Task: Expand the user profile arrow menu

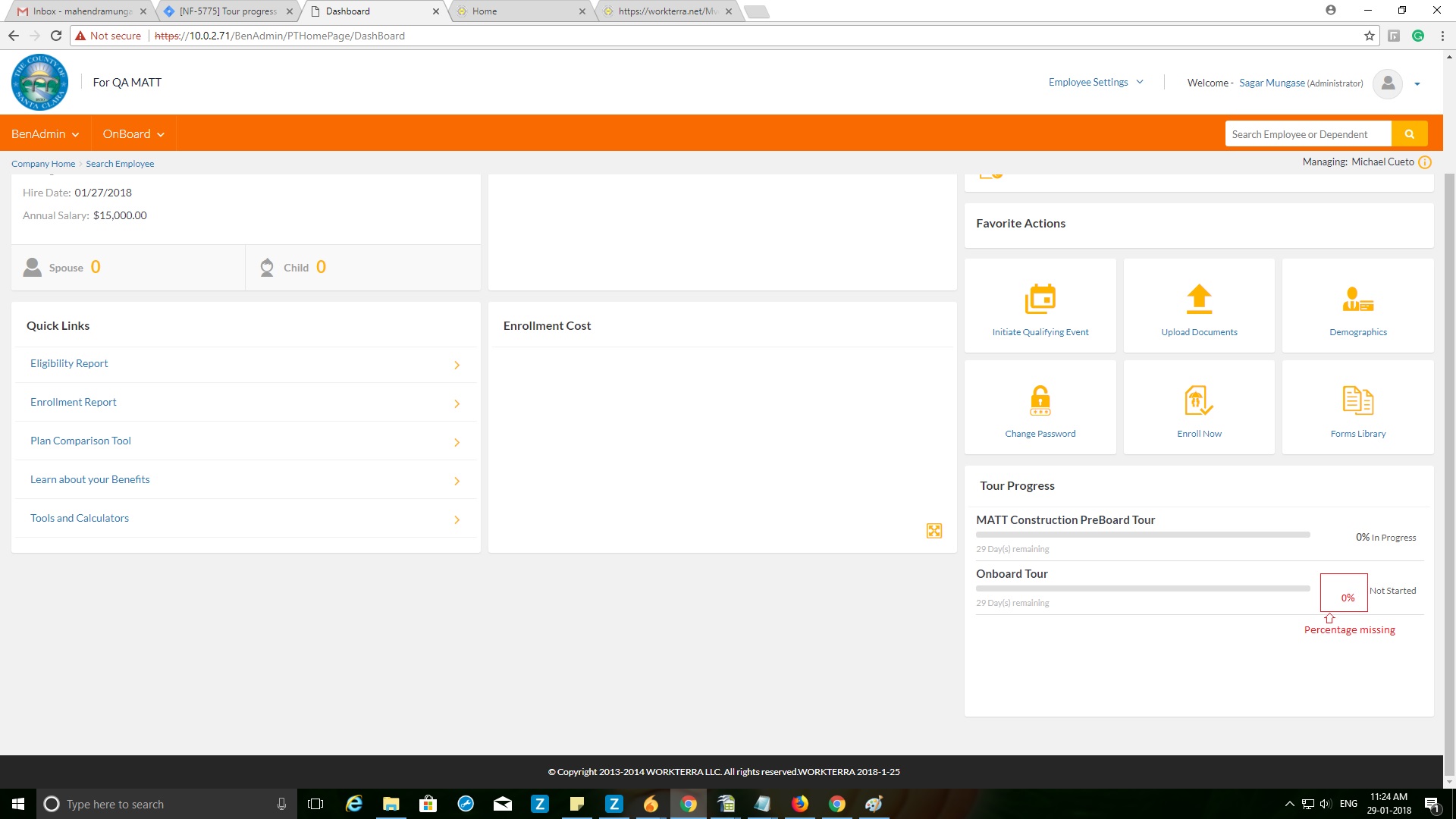Action: pyautogui.click(x=1417, y=84)
